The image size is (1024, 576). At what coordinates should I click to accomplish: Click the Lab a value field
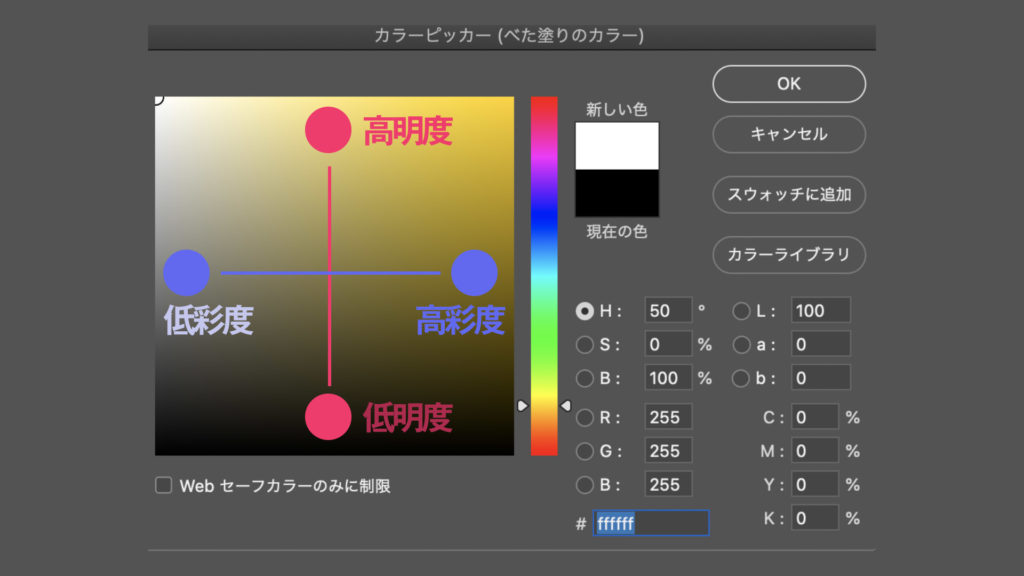821,344
